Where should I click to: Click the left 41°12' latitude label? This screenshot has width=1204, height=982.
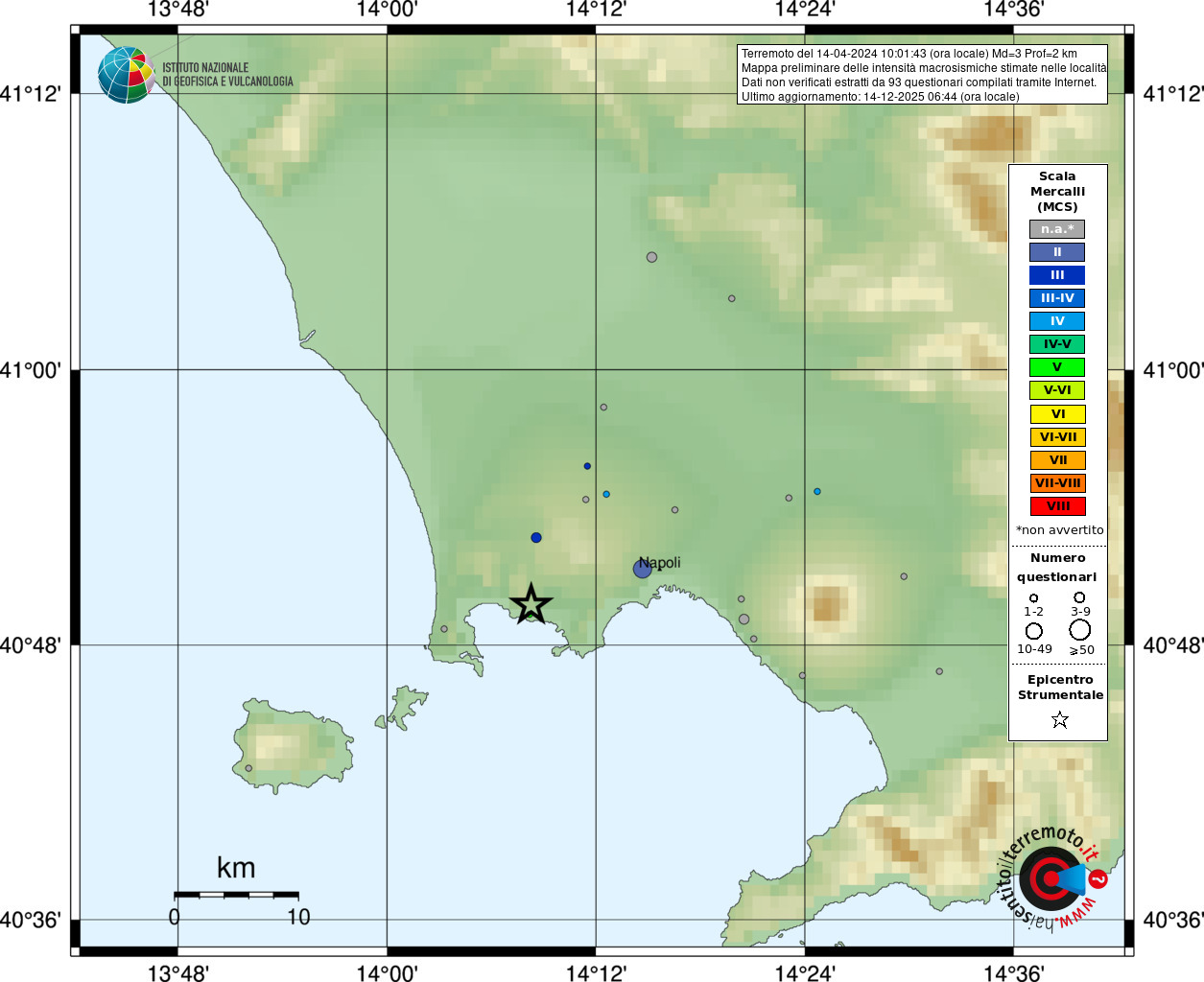[31, 94]
